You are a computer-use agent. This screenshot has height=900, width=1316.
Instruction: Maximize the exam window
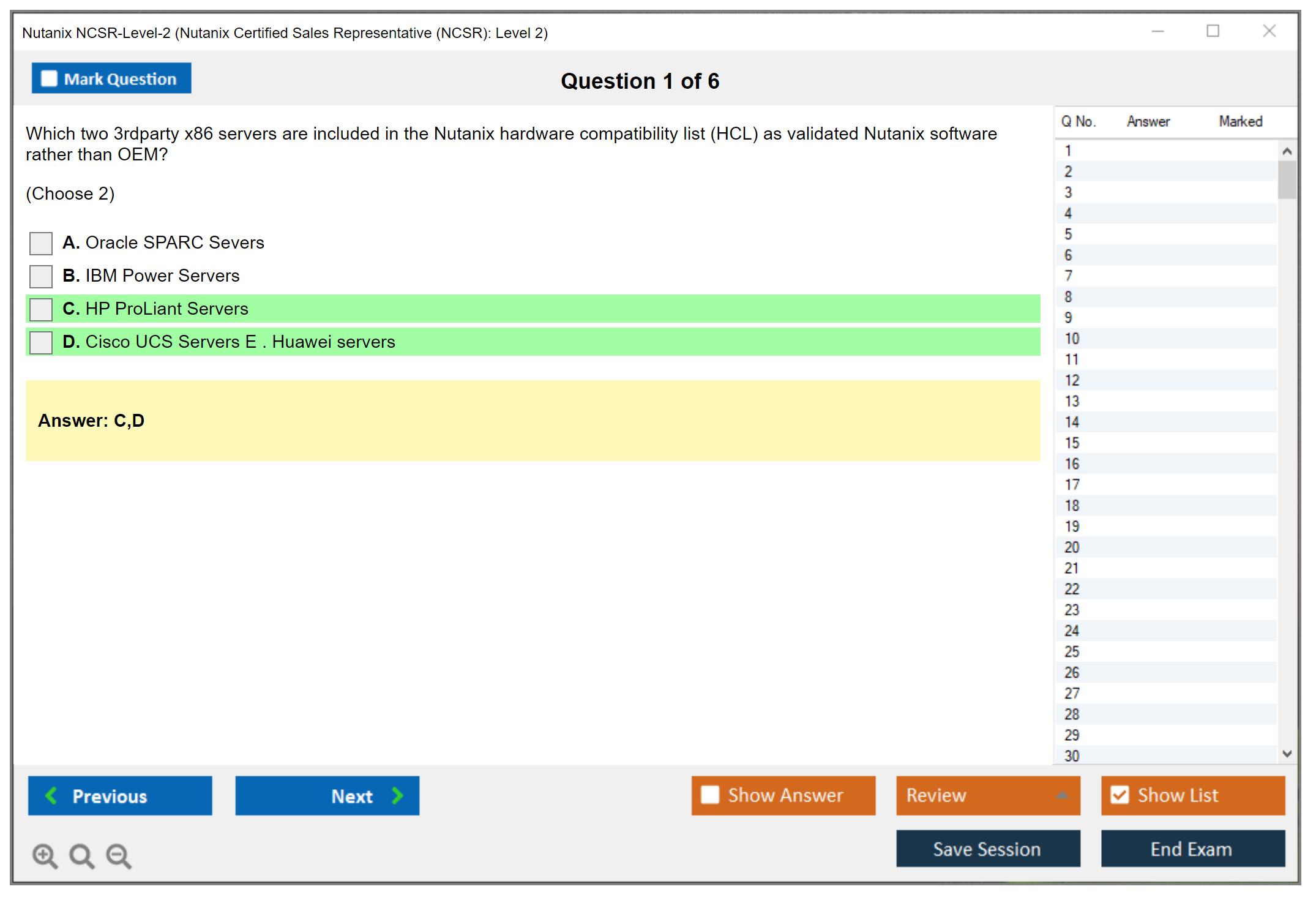coord(1213,31)
